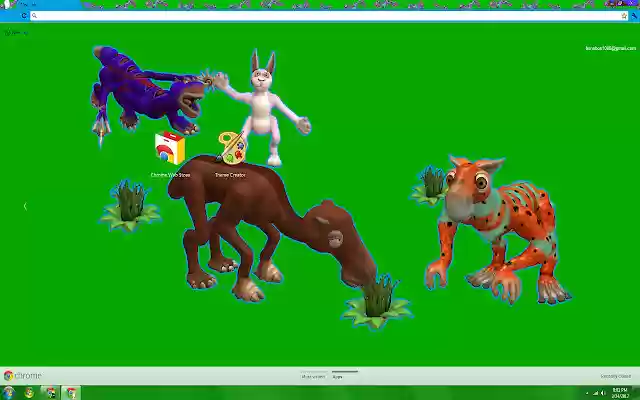Show the active Chrome taskbar window
This screenshot has height=400, width=640.
pyautogui.click(x=71, y=393)
